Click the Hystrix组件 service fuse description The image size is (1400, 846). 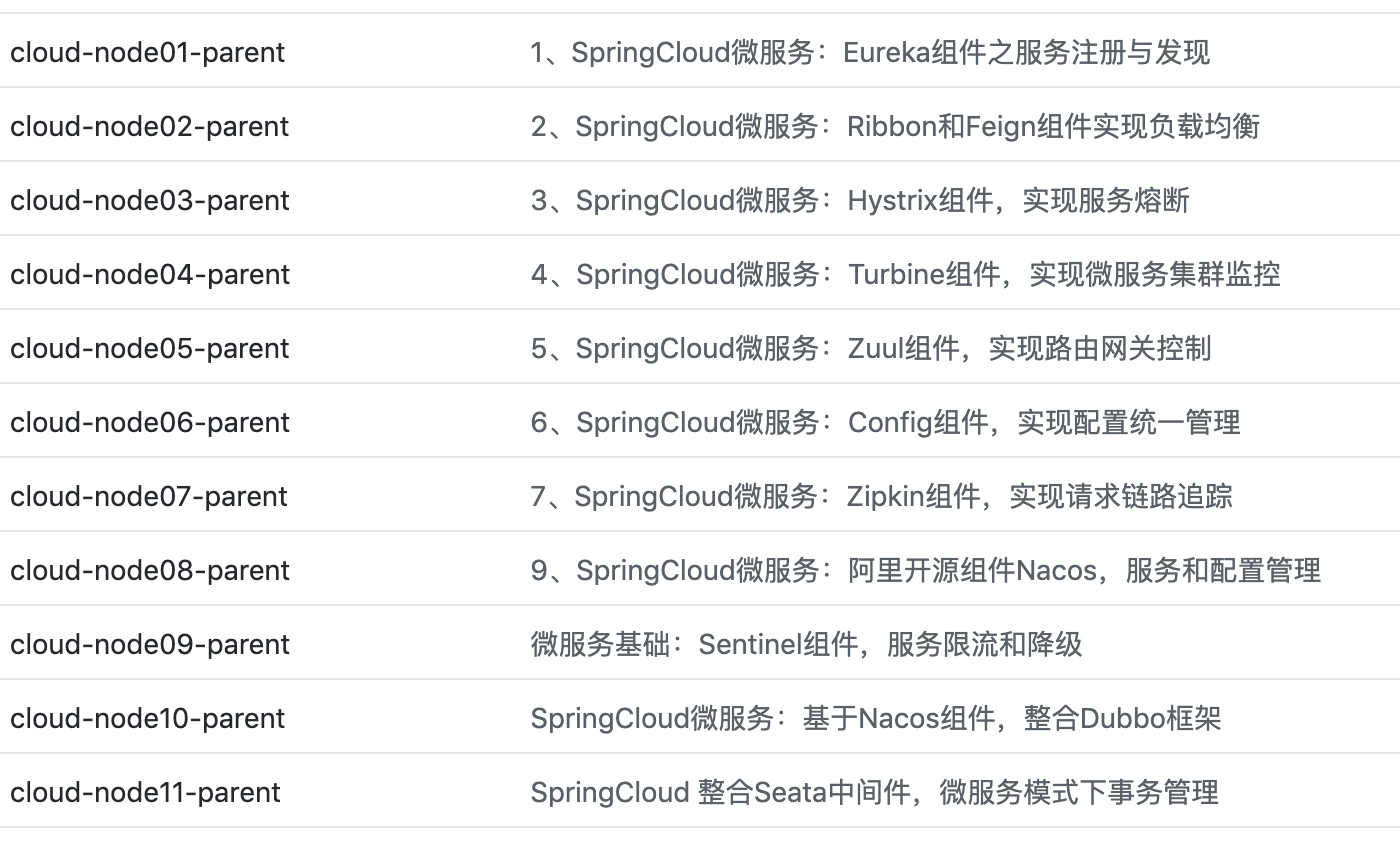[x=860, y=200]
